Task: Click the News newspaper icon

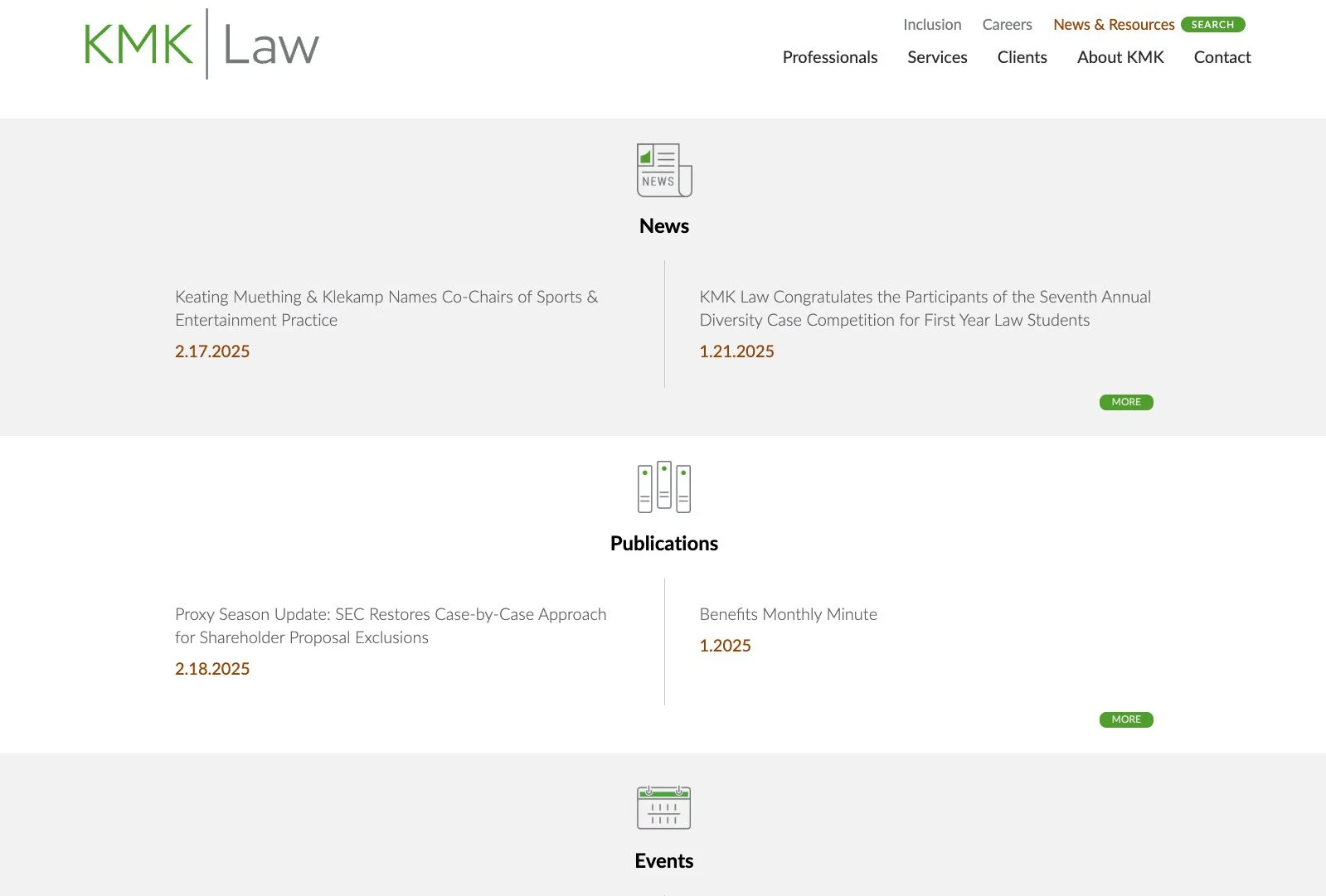Action: coord(664,170)
